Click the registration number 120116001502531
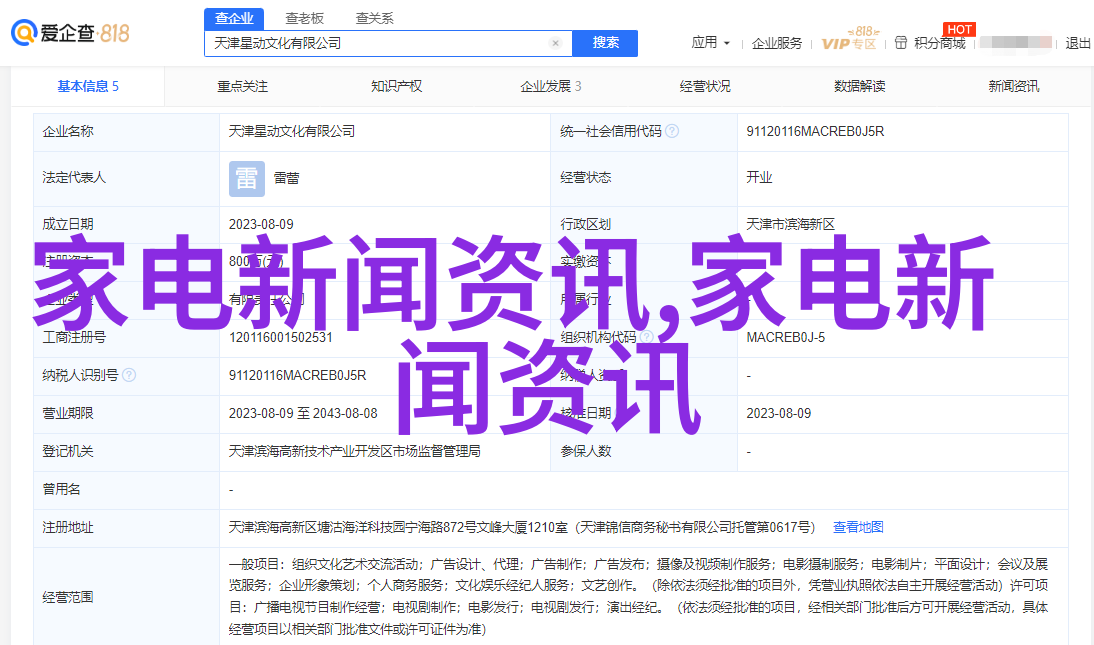 (x=280, y=337)
